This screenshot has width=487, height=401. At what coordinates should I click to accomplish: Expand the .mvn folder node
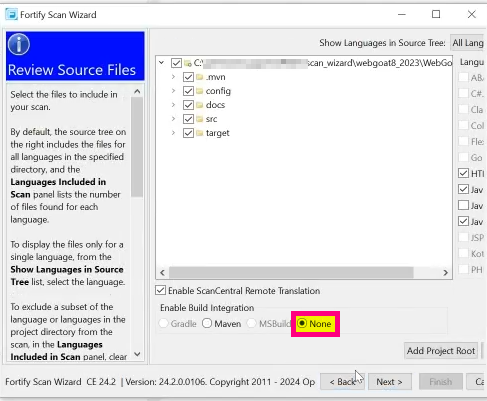(173, 77)
